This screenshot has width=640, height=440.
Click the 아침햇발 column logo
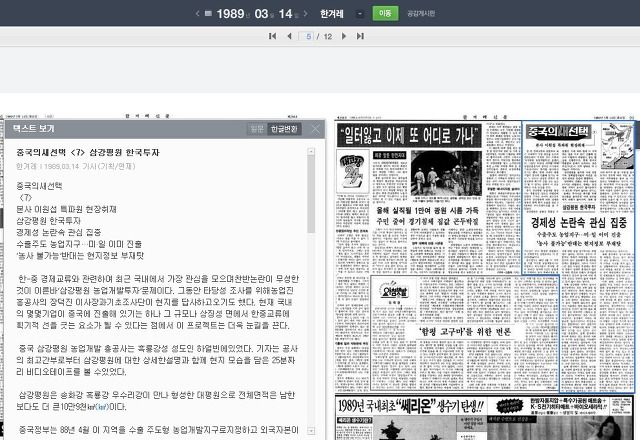393,291
